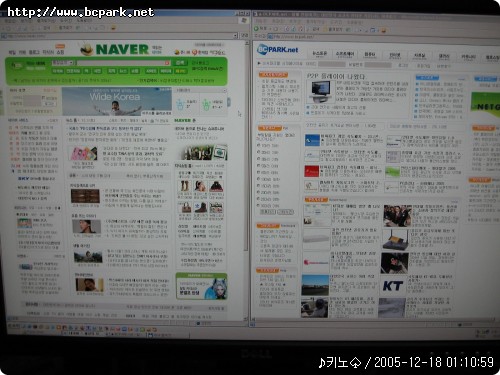Click the BCPARK.net logo in right window
This screenshot has width=500, height=375.
[278, 50]
